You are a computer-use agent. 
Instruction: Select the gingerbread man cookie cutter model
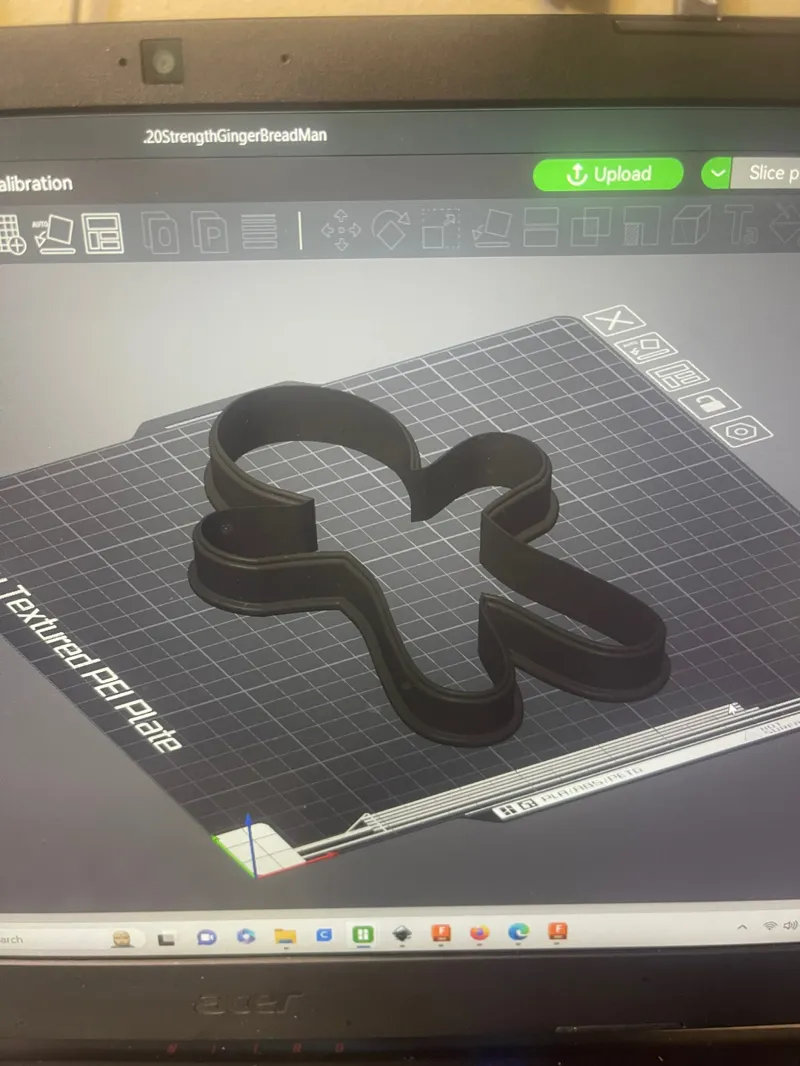[435, 564]
